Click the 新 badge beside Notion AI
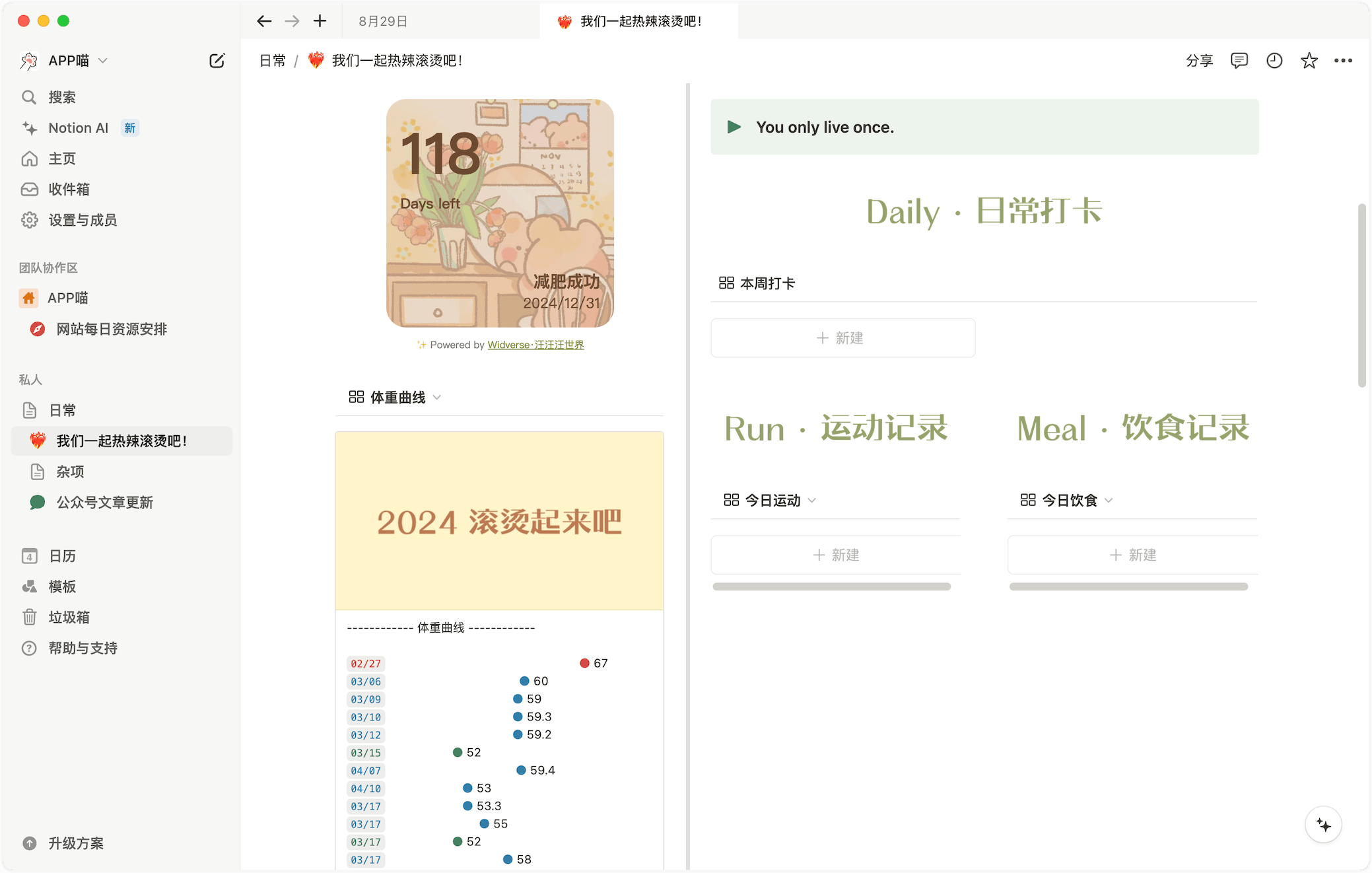This screenshot has width=1372, height=873. point(130,128)
